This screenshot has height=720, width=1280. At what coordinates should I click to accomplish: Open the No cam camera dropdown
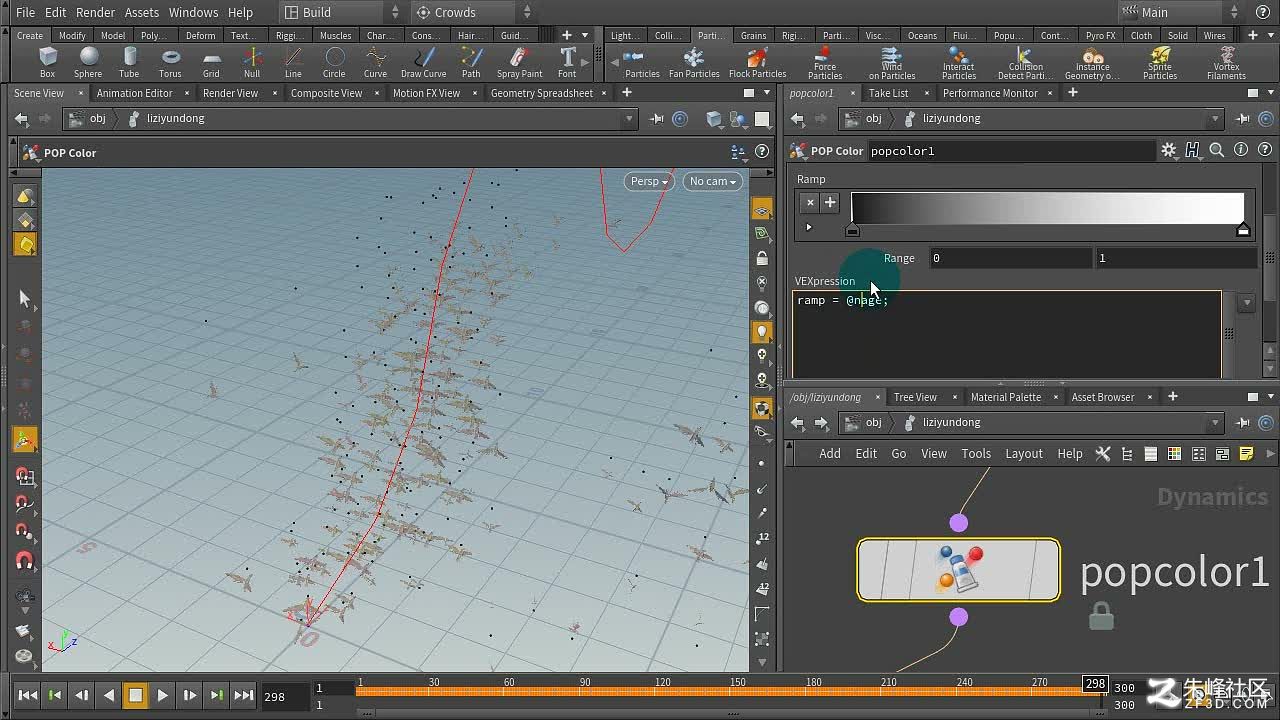tap(712, 181)
